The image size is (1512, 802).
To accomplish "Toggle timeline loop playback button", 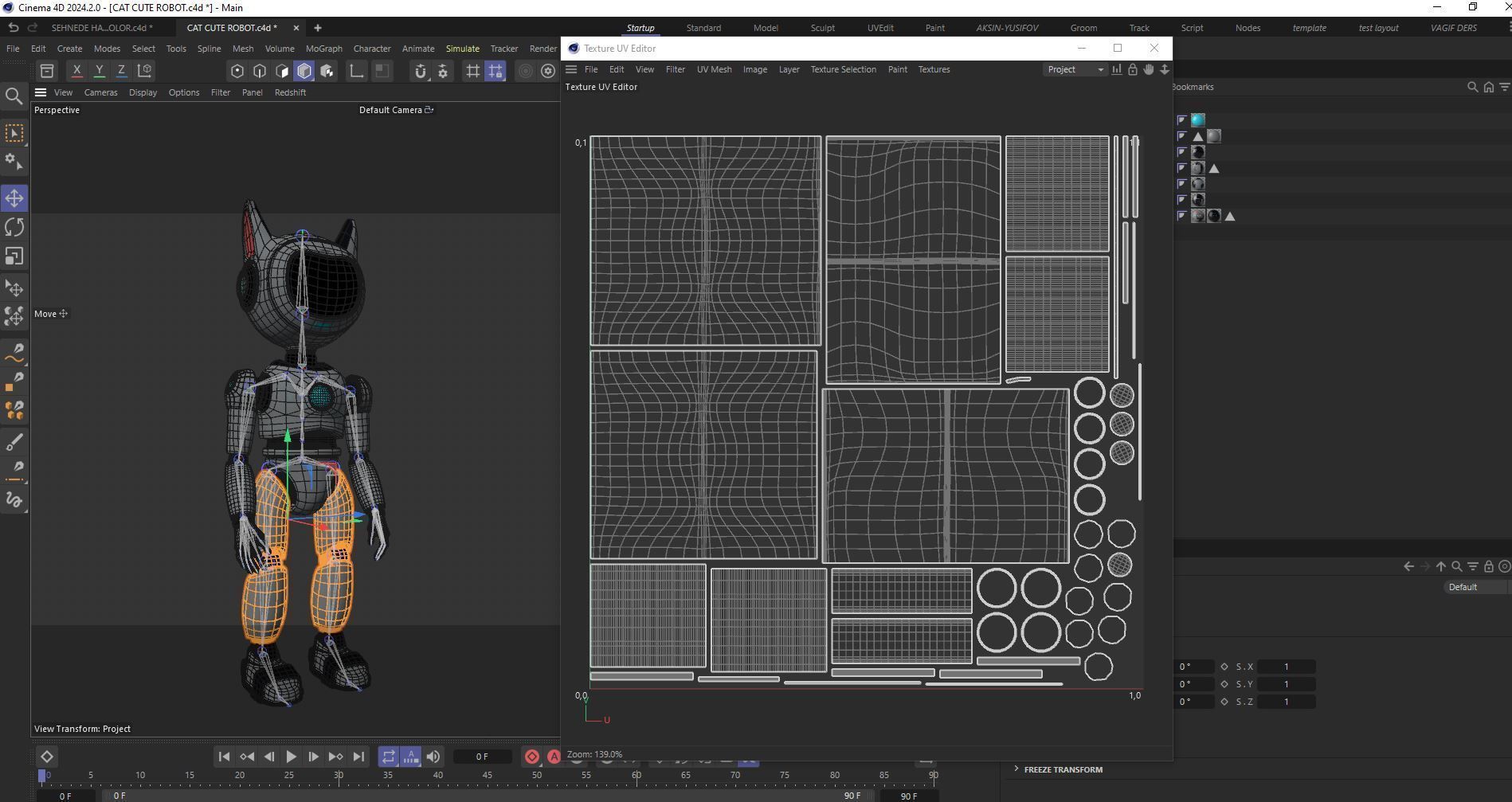I will 388,757.
